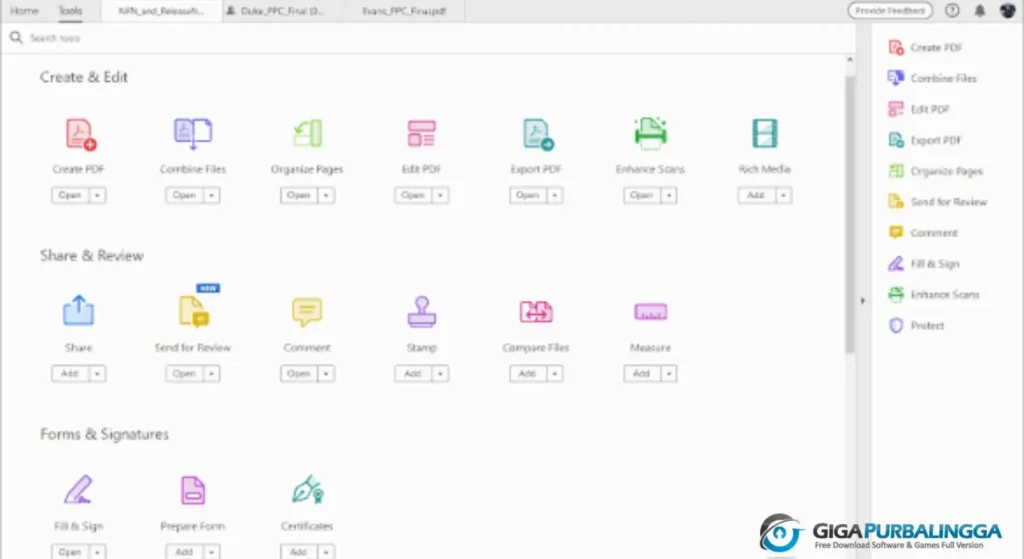Expand dropdown arrow under Create PDF
1024x559 pixels.
click(97, 195)
